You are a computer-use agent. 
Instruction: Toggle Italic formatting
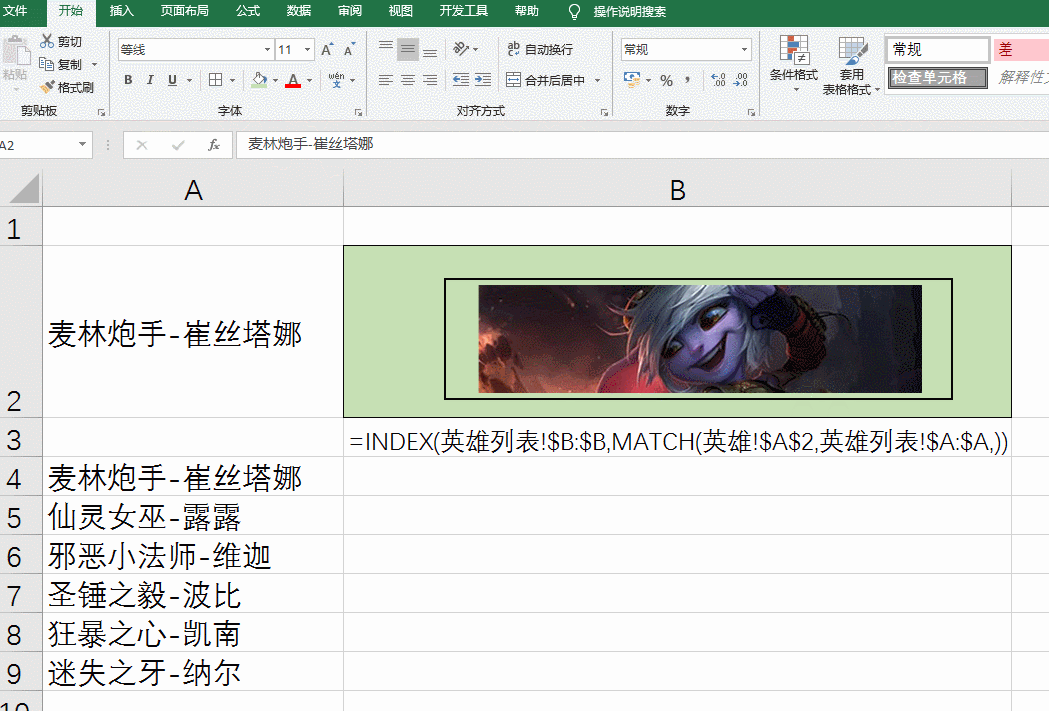pos(150,80)
